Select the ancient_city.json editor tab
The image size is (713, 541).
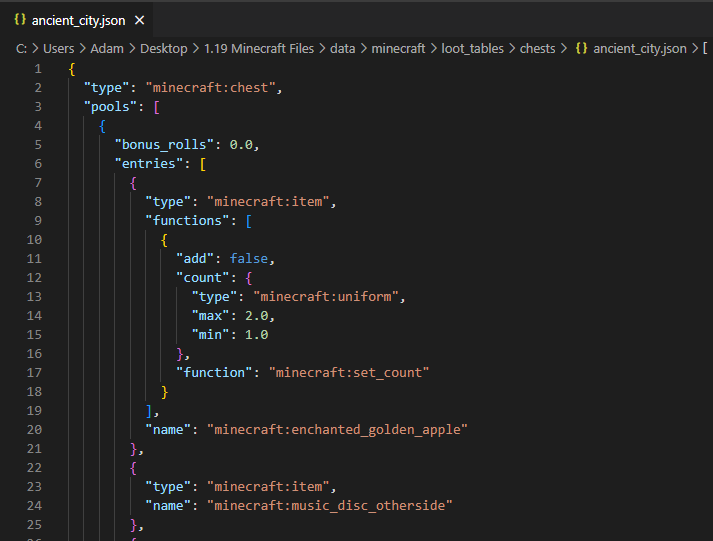pos(80,20)
